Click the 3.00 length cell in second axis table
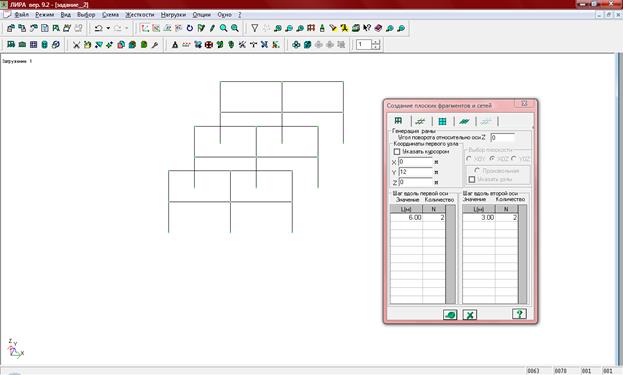623x375 pixels. coord(479,218)
